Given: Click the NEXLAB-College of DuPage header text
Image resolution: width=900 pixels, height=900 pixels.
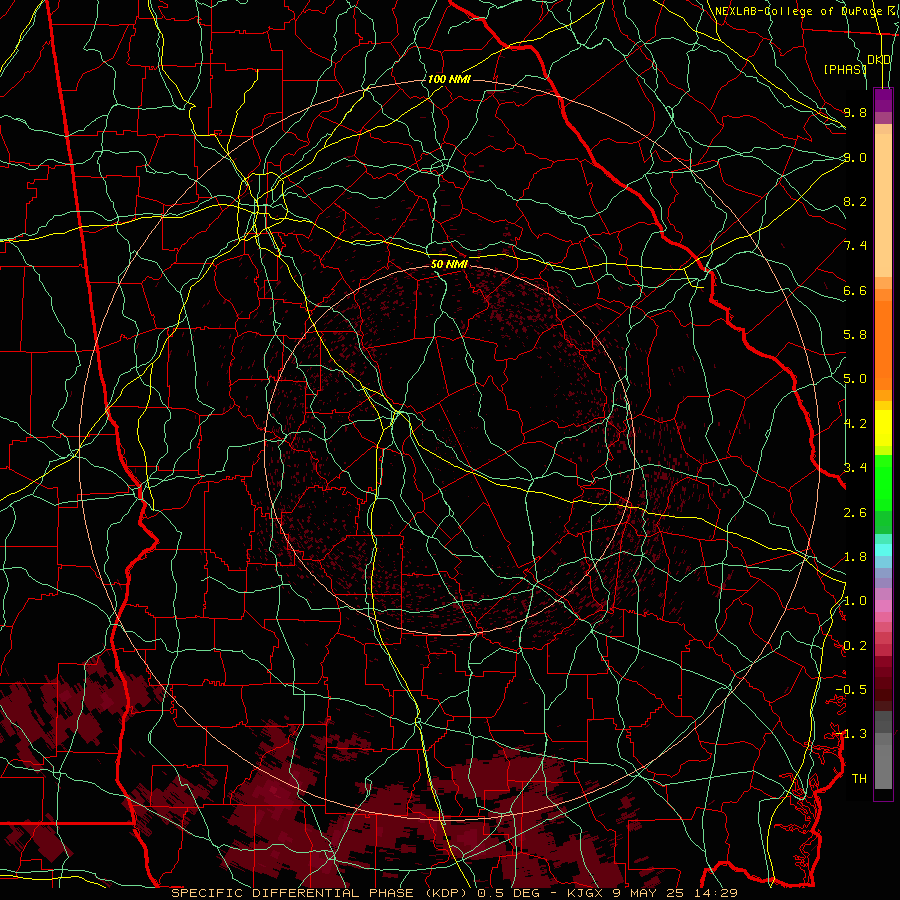Looking at the screenshot, I should pos(798,11).
